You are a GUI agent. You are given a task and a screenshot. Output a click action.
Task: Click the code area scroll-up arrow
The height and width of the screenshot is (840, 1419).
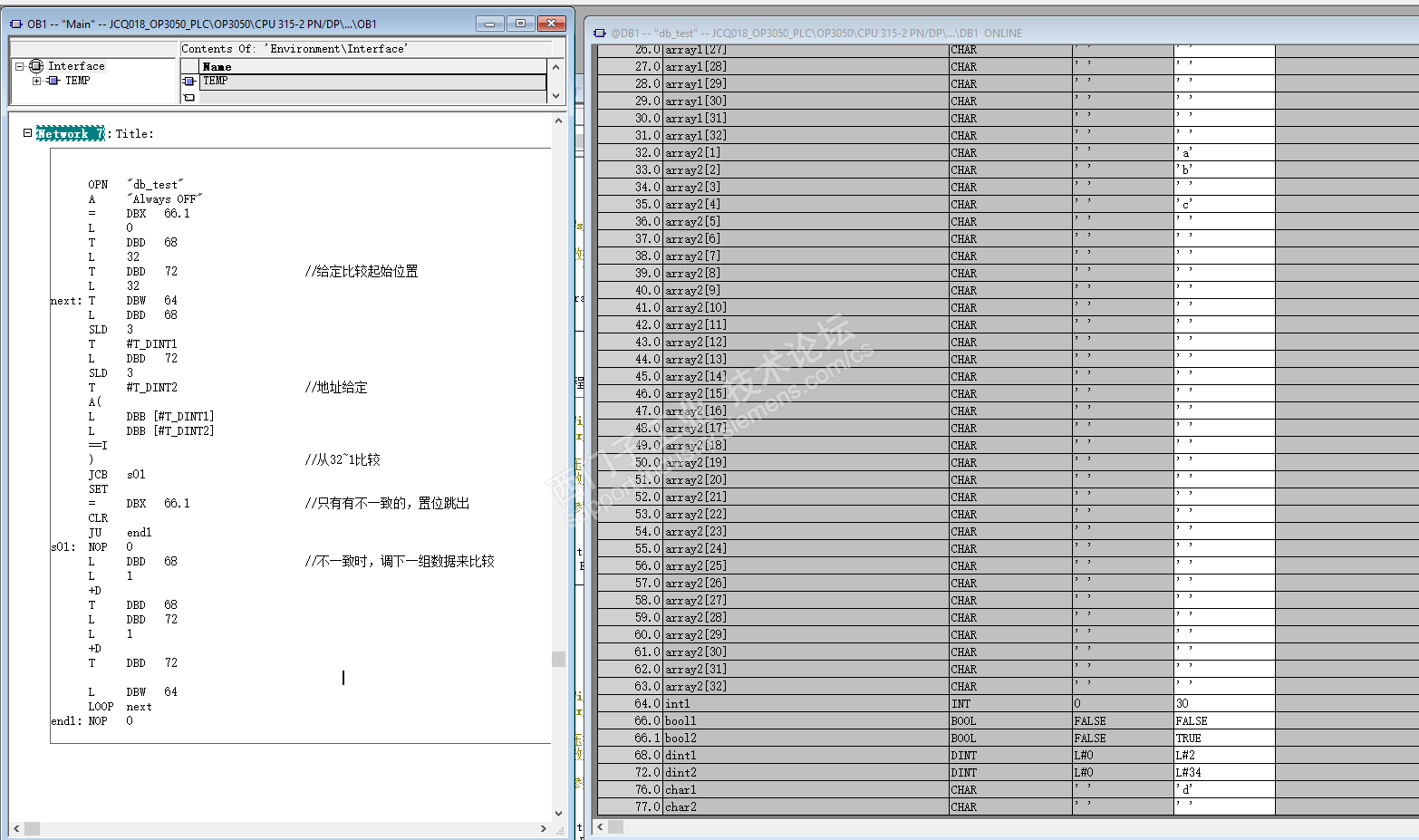[x=558, y=121]
